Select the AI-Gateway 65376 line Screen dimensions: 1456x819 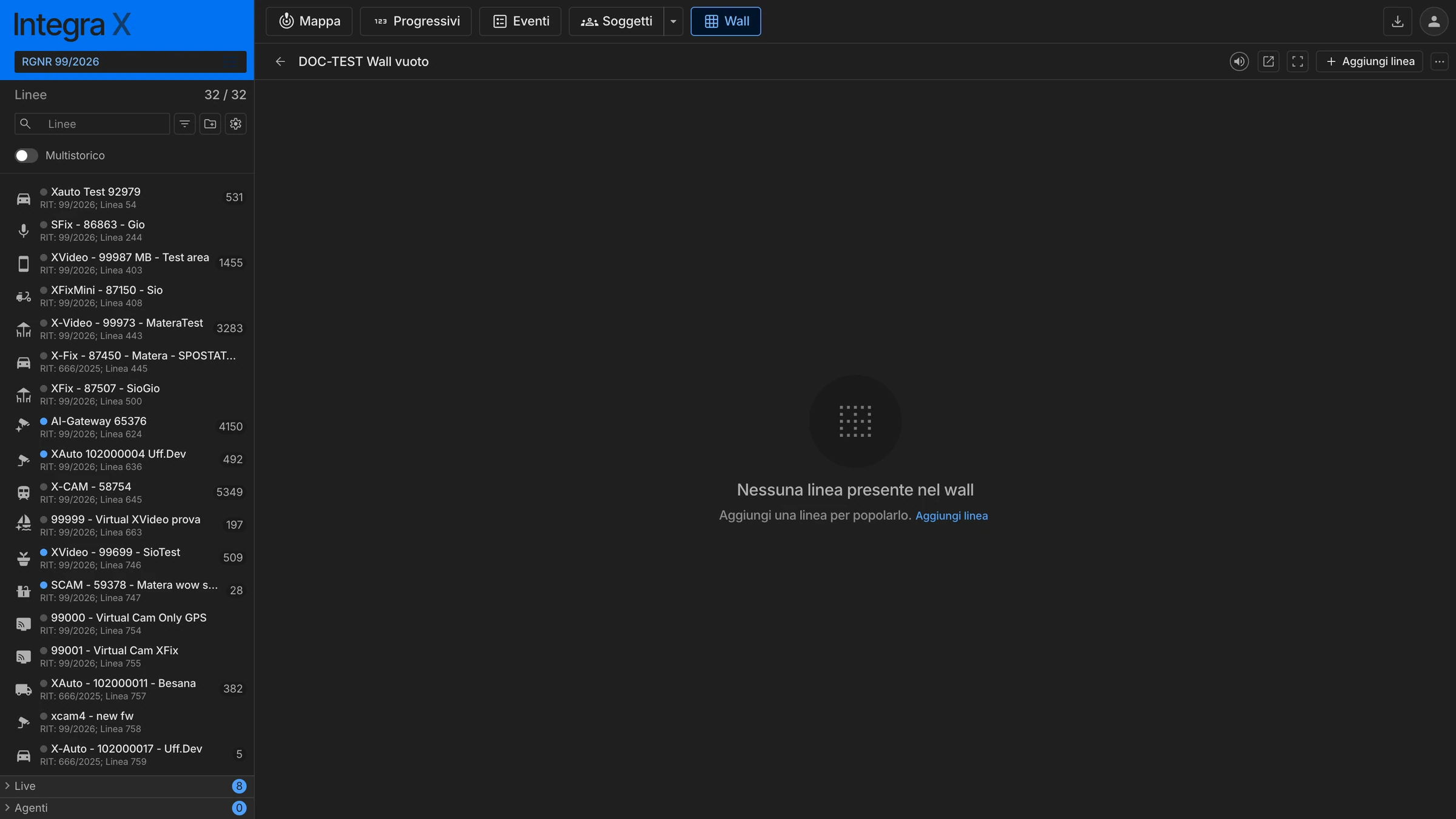click(x=127, y=427)
